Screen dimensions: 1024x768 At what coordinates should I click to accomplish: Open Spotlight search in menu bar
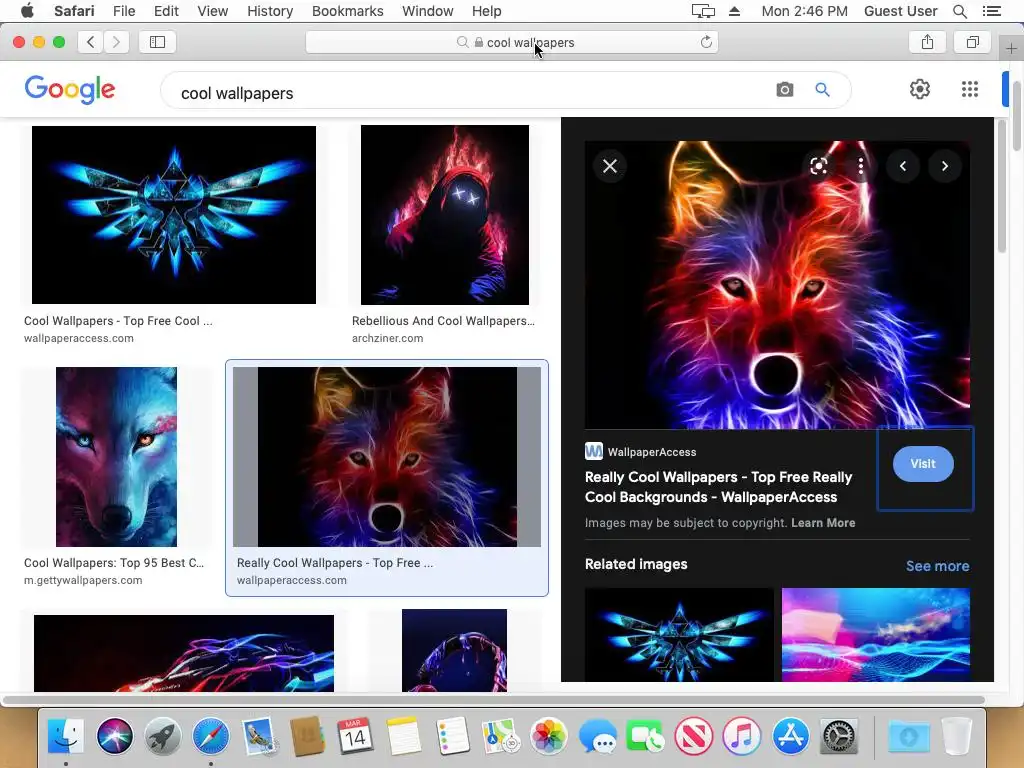pos(959,11)
